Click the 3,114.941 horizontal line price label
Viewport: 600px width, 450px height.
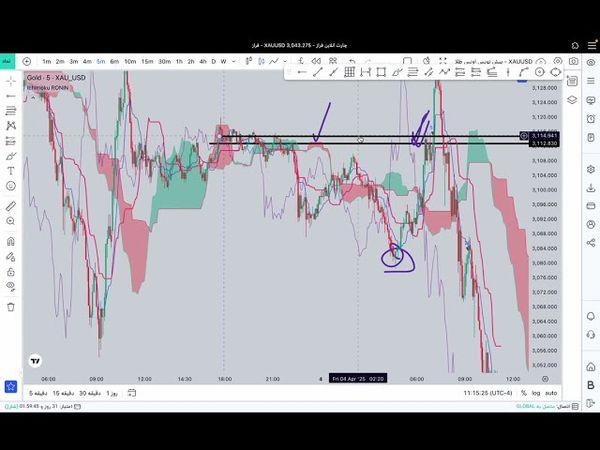[x=543, y=135]
